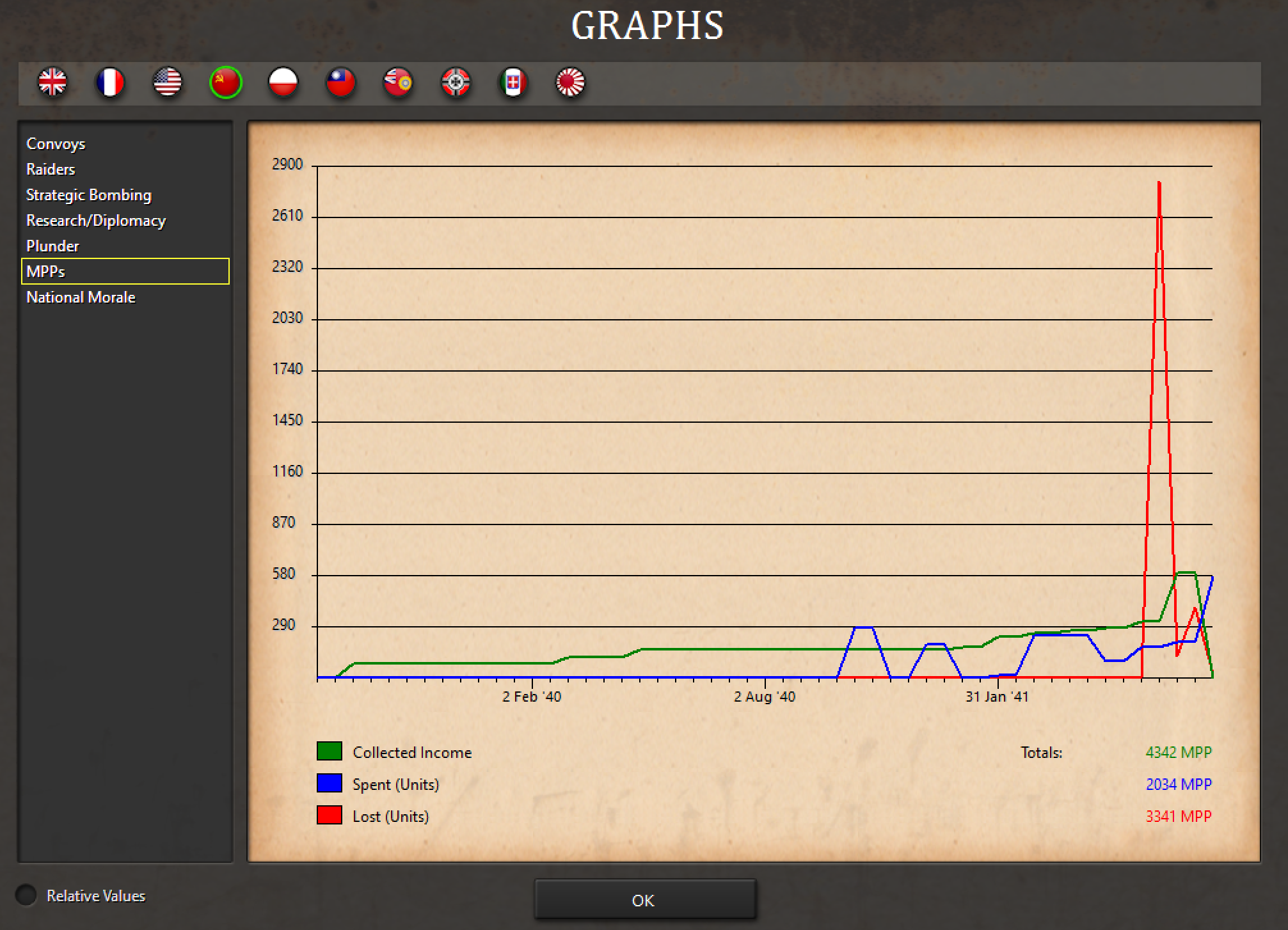The width and height of the screenshot is (1288, 930).
Task: Click the Totals: label
Action: 1041,753
